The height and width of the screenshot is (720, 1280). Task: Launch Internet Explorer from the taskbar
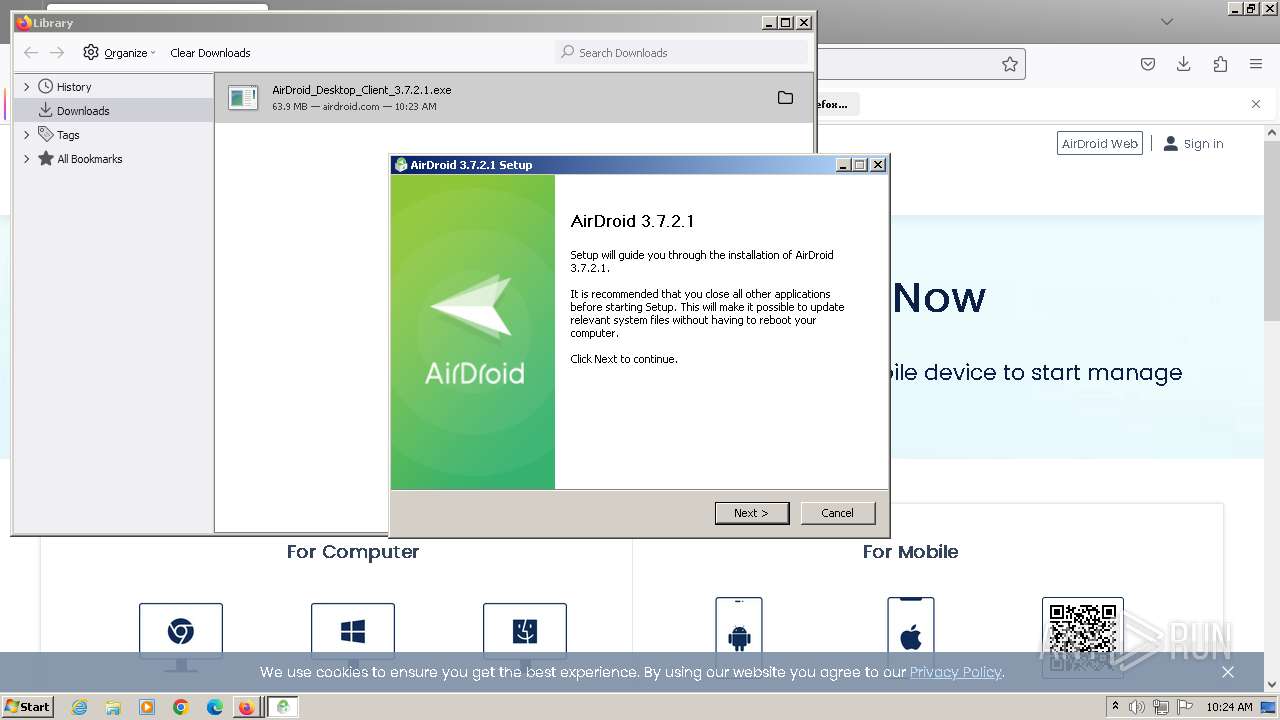tap(79, 707)
